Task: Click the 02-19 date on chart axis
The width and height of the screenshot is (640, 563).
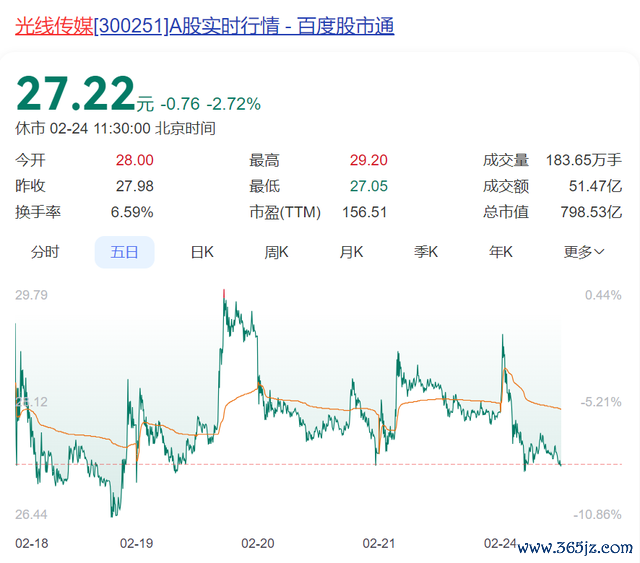Action: [136, 543]
